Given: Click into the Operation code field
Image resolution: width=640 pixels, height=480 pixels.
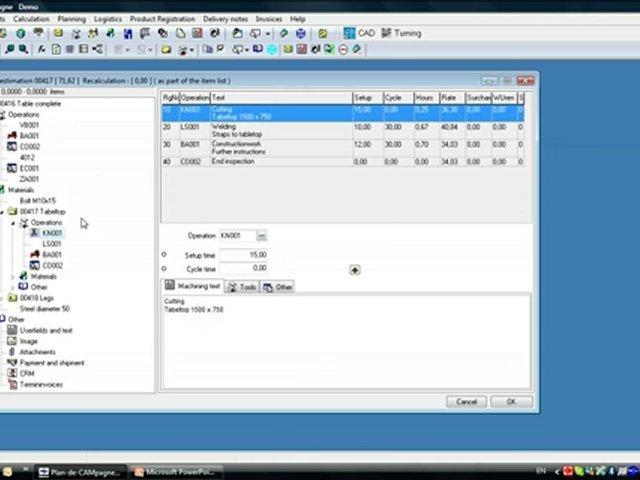Looking at the screenshot, I should click(x=238, y=236).
